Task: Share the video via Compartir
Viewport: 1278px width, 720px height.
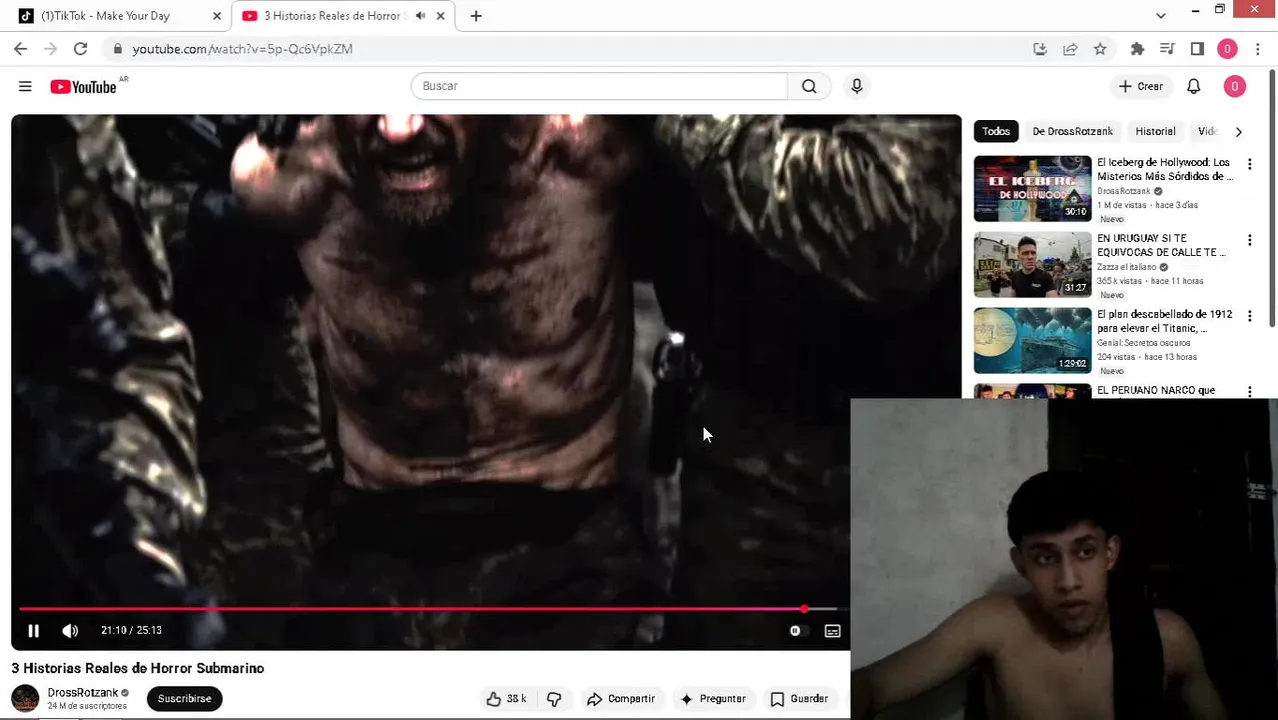Action: point(621,699)
